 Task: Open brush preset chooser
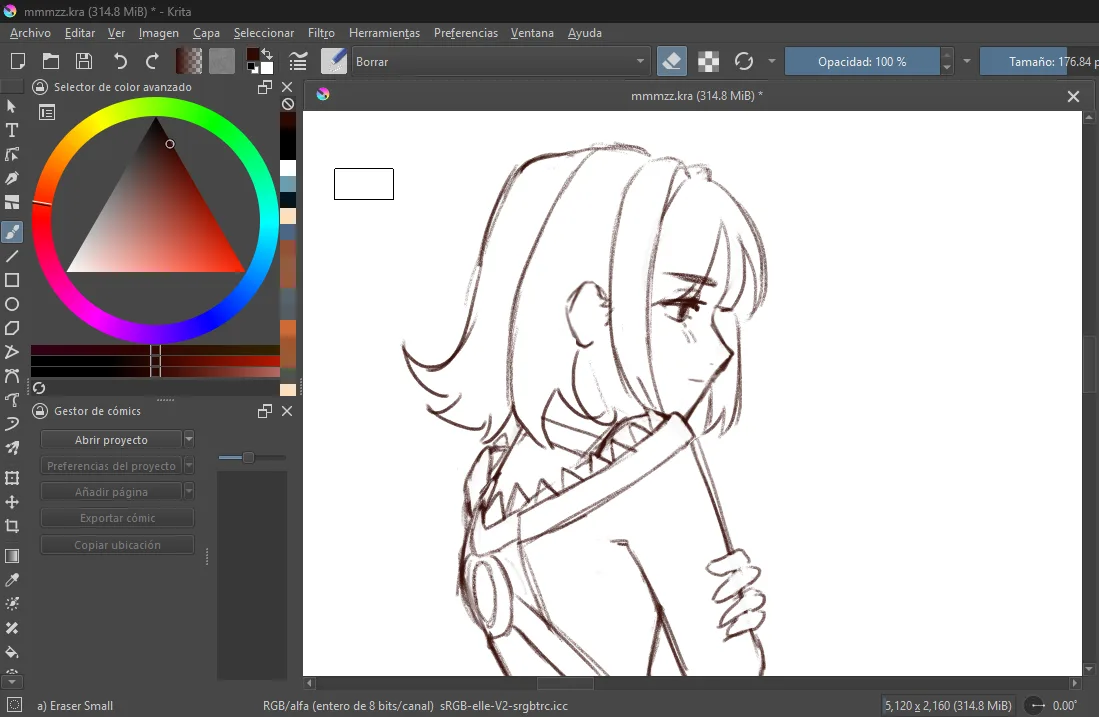334,62
